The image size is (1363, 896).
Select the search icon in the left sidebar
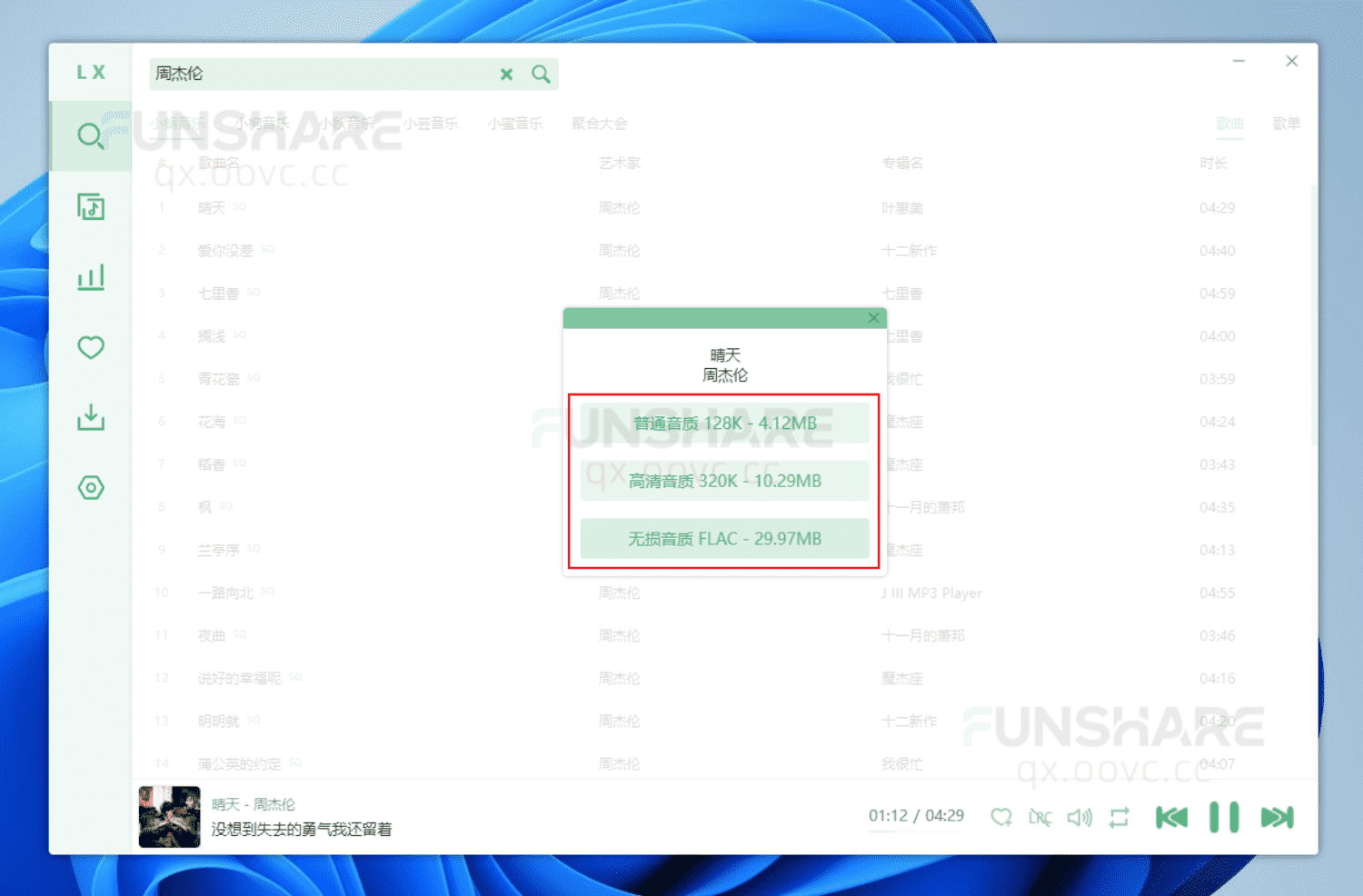pos(90,135)
